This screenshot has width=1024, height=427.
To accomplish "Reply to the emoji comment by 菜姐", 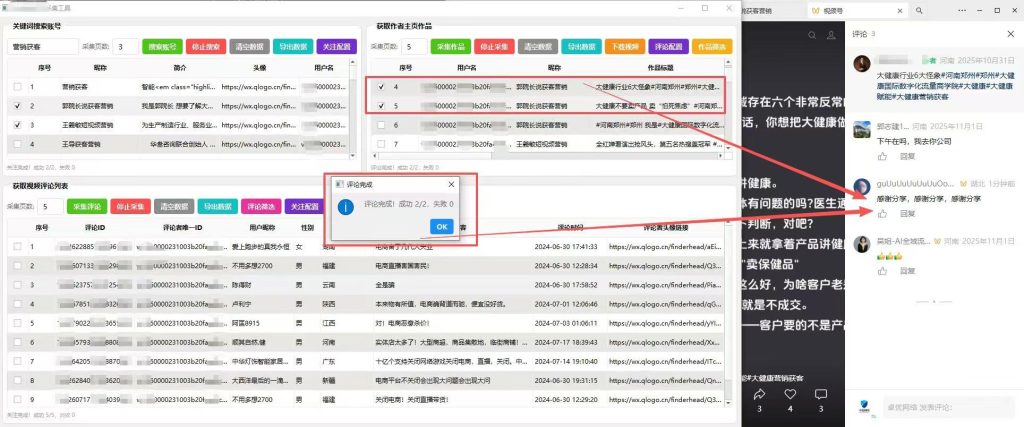I will pyautogui.click(x=907, y=271).
